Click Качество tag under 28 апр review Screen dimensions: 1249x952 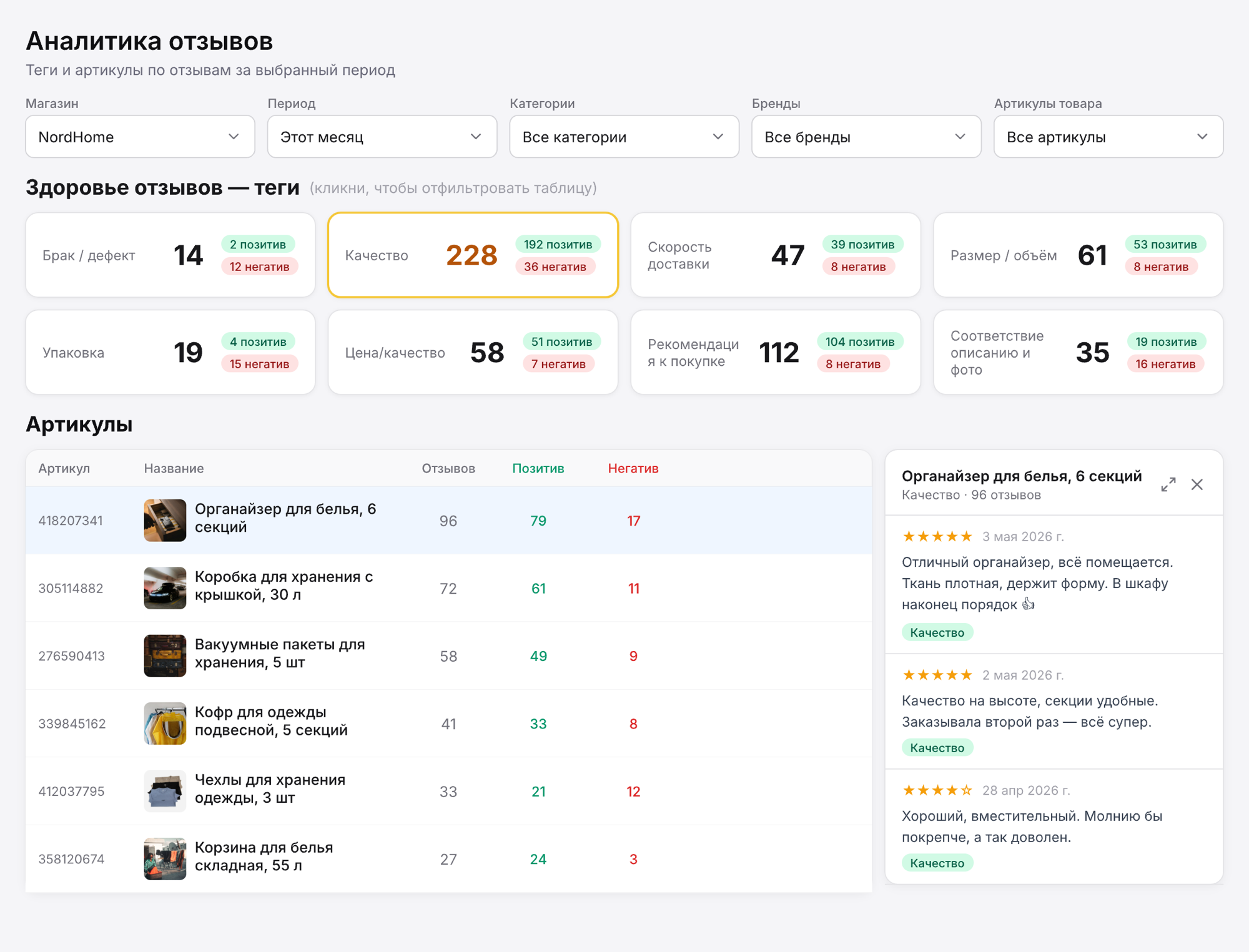(937, 863)
